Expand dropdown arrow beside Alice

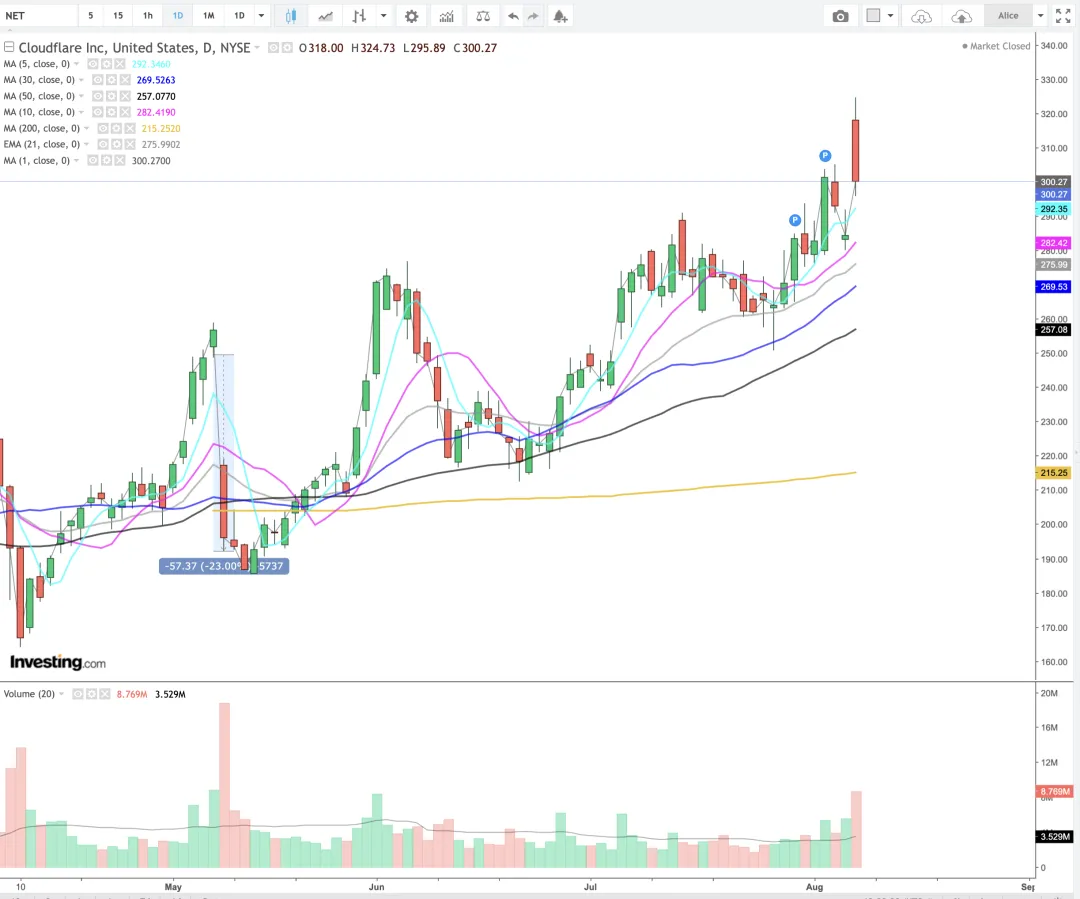point(1040,16)
